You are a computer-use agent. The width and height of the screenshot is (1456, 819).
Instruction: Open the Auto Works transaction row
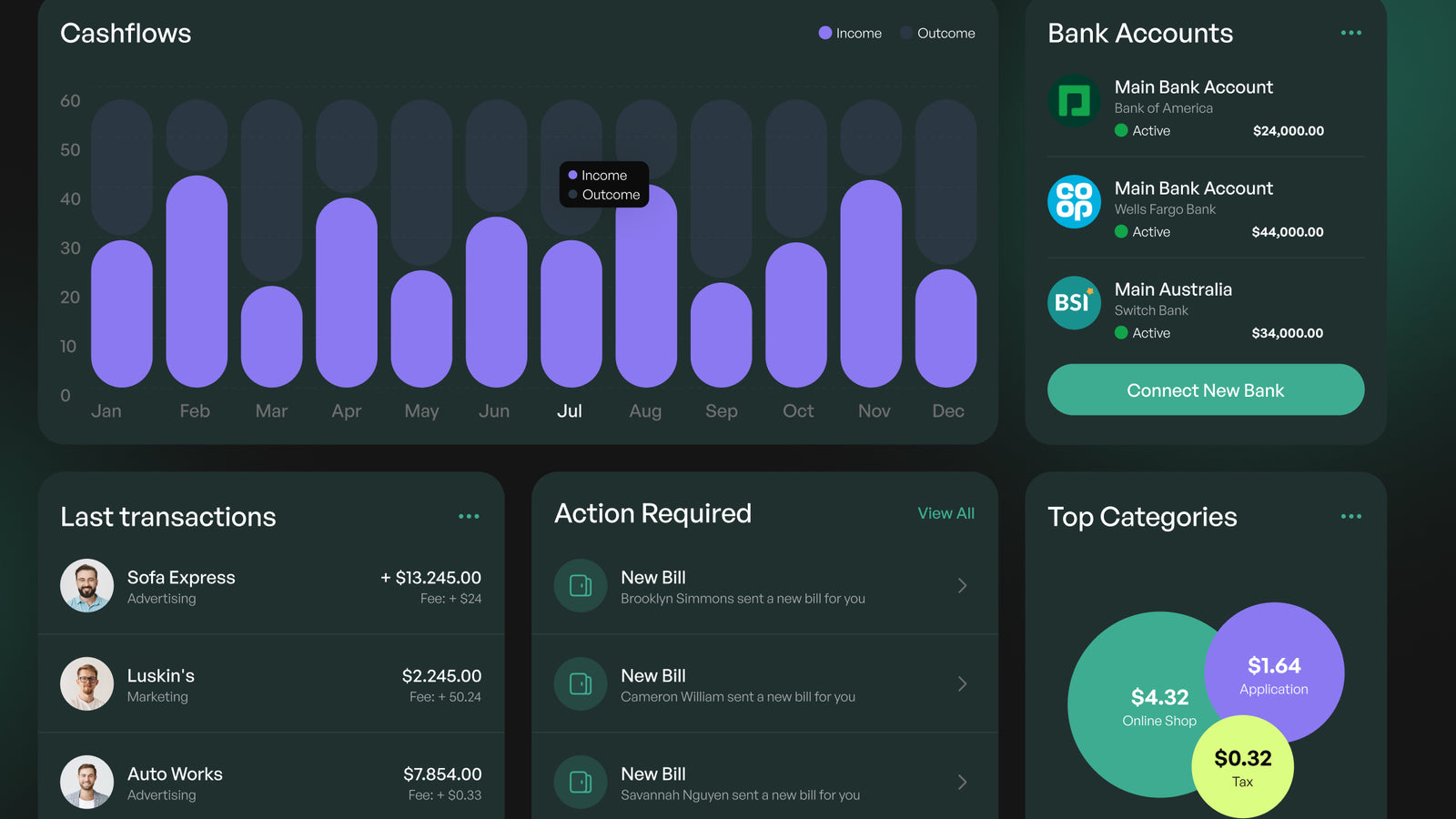coord(271,783)
